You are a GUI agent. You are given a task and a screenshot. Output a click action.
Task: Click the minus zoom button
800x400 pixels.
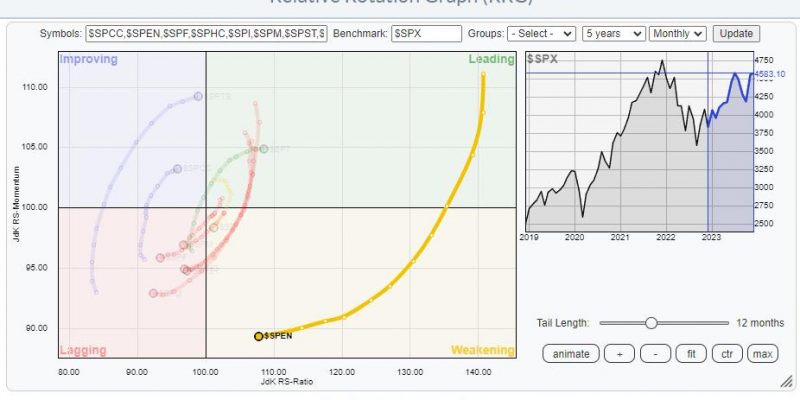(x=656, y=354)
